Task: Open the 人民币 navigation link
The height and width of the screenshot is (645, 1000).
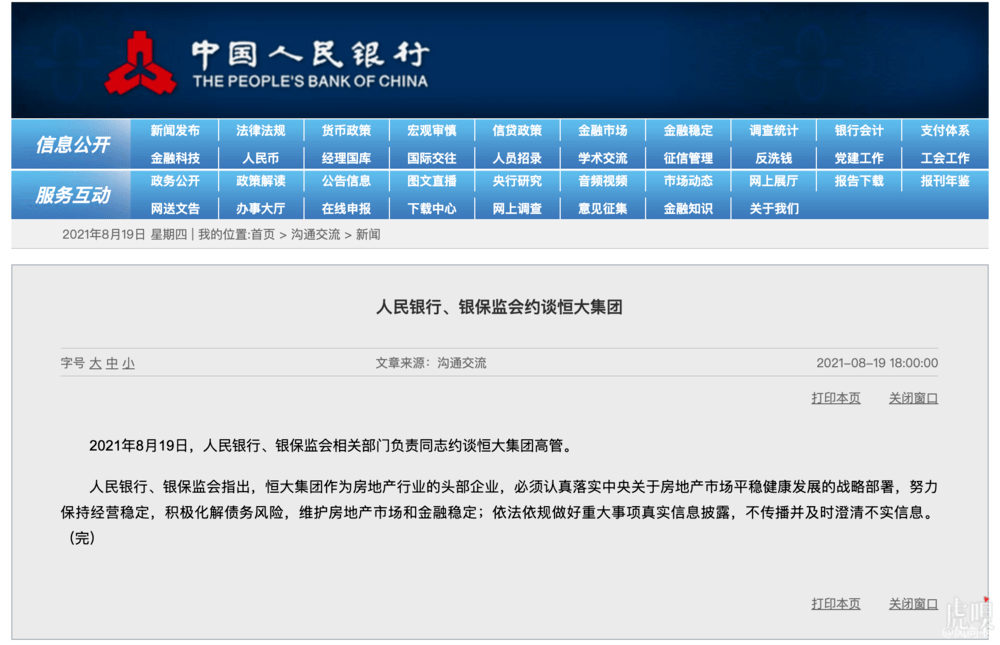Action: (260, 158)
